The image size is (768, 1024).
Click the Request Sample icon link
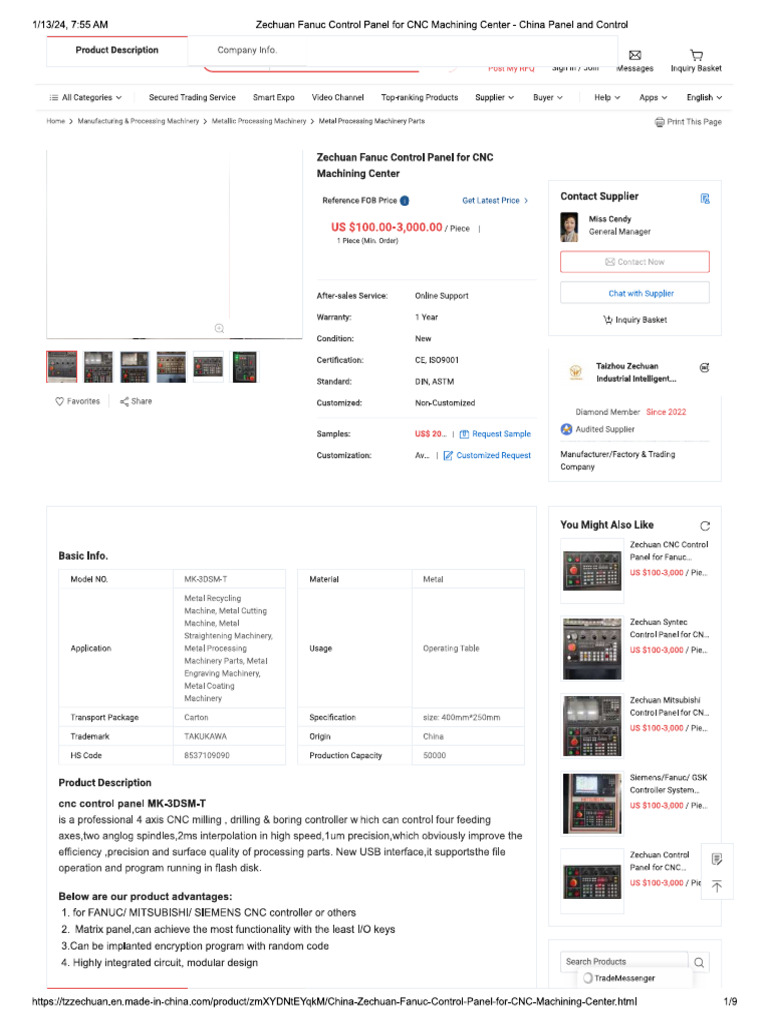[x=464, y=434]
